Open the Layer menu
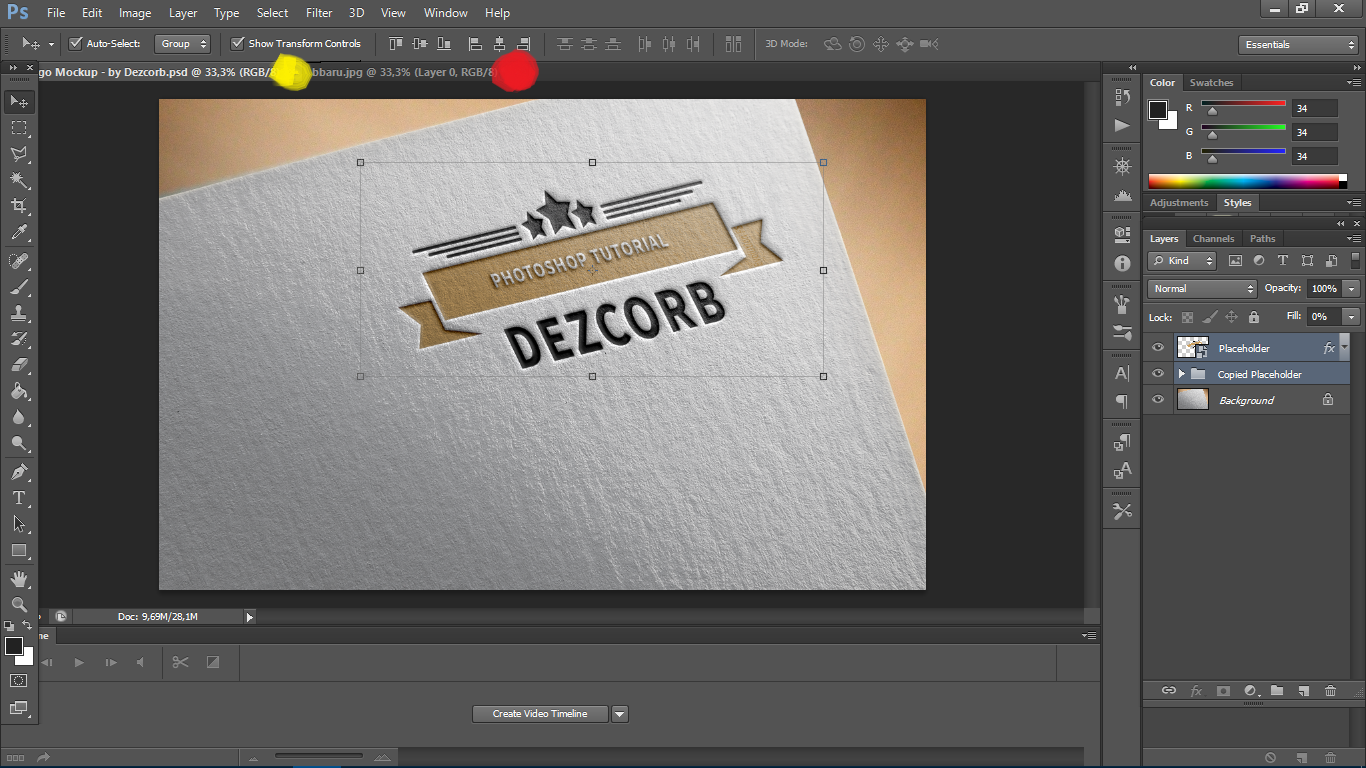This screenshot has width=1366, height=768. tap(183, 13)
